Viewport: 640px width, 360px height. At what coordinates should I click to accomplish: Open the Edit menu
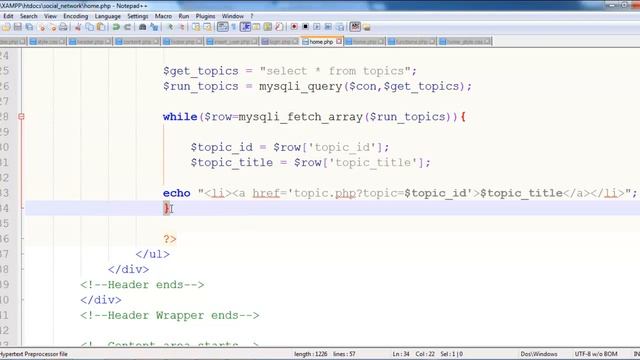pos(8,16)
